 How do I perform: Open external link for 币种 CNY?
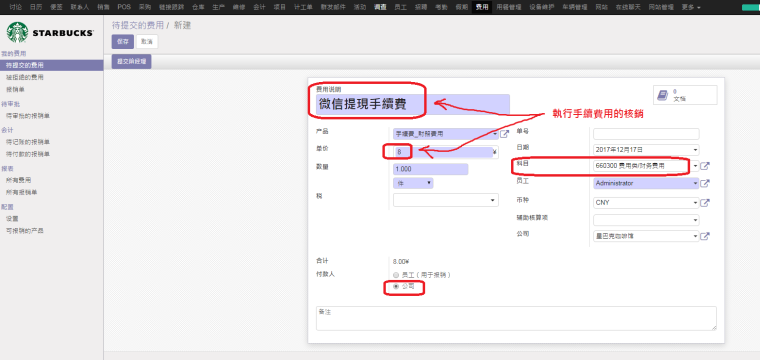(x=705, y=203)
